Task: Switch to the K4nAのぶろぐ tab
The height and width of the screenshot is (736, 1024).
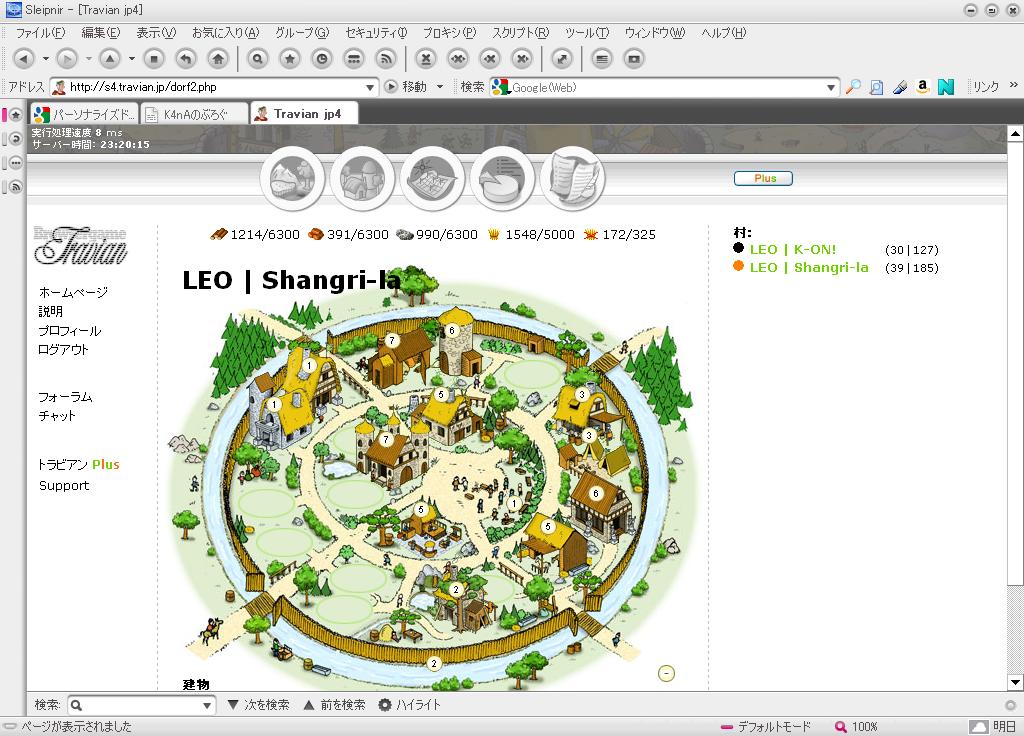Action: 194,114
